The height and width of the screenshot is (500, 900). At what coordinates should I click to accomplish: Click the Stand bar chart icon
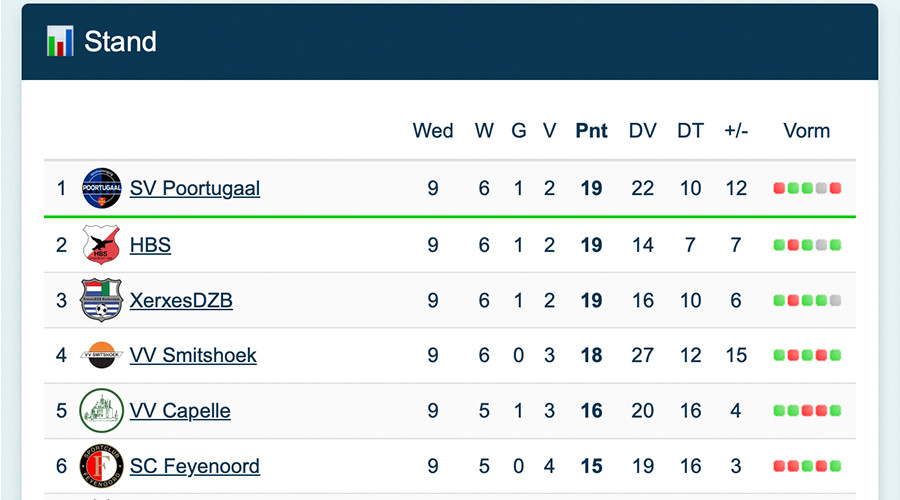60,41
